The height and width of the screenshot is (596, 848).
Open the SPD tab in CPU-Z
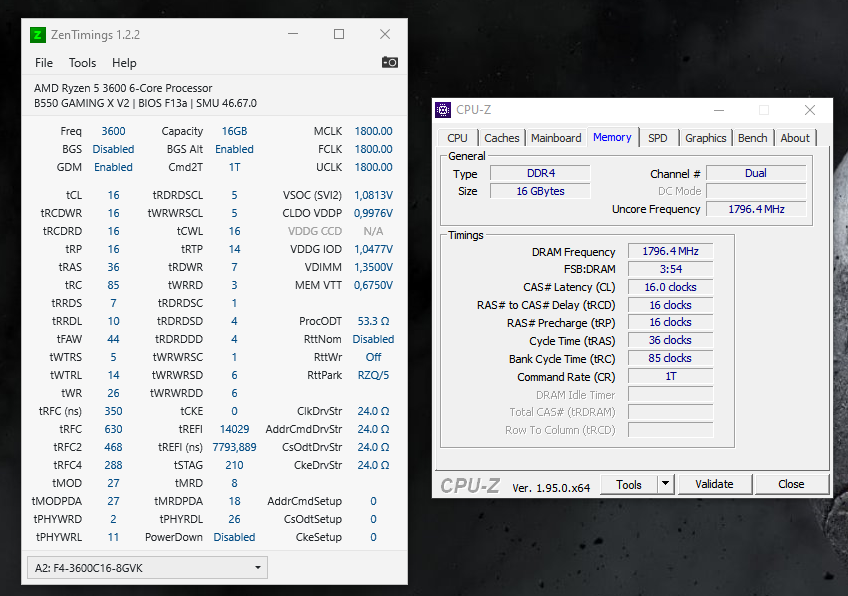658,138
